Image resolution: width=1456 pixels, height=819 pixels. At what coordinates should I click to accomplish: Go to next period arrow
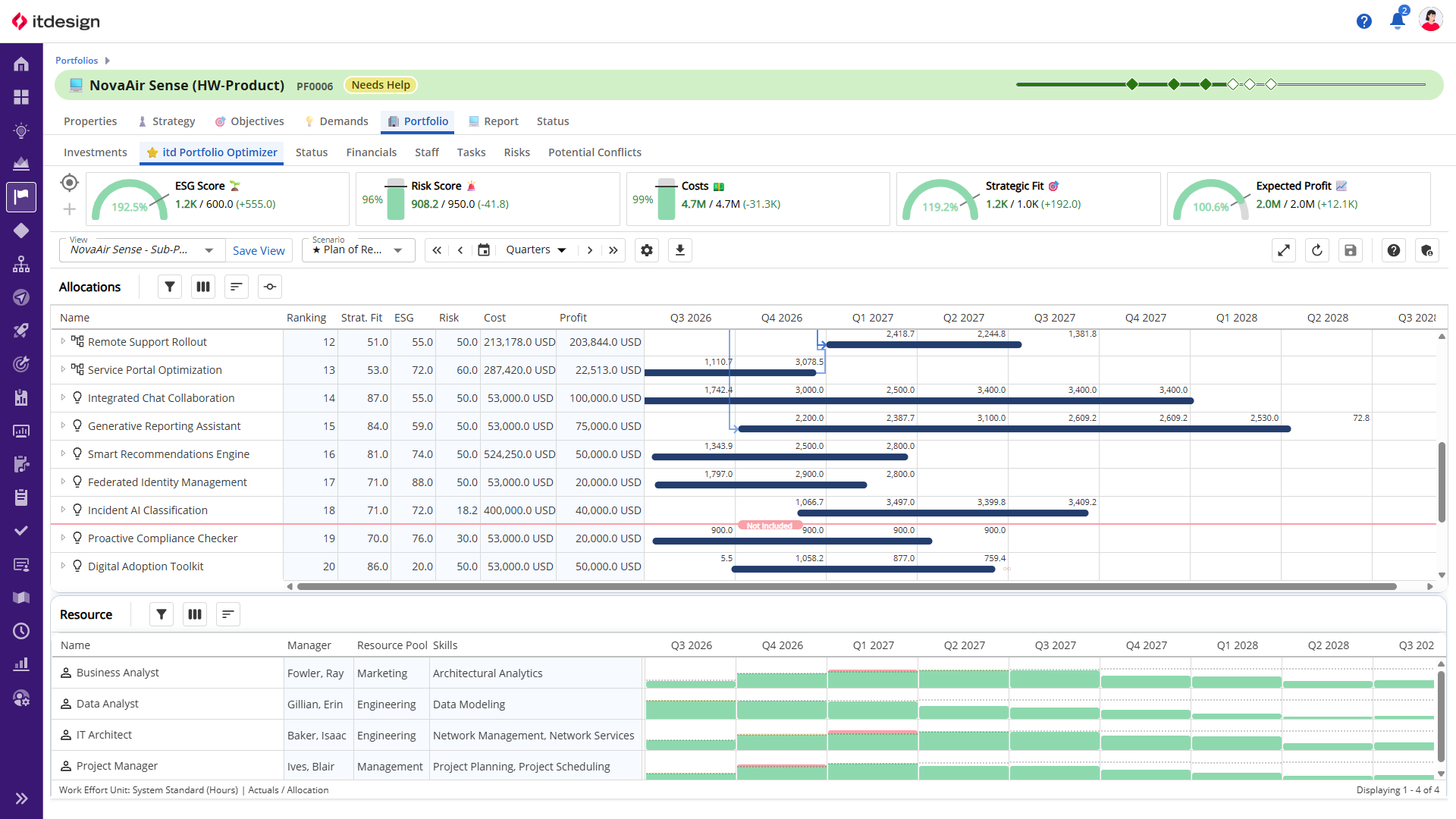(590, 250)
